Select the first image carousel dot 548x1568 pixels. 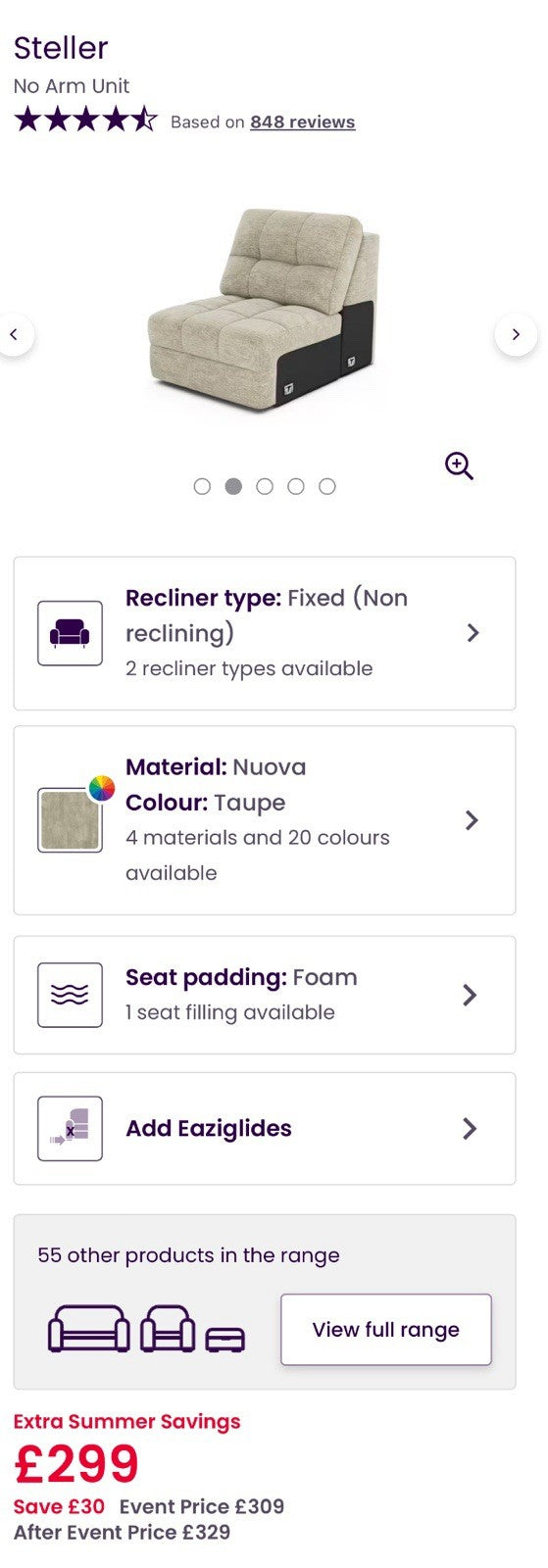tap(202, 486)
